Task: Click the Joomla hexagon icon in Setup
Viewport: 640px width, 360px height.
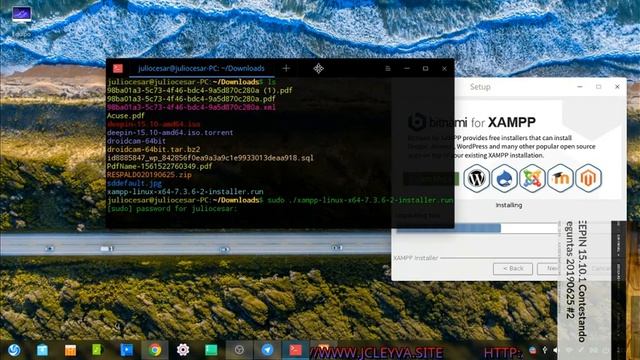Action: click(532, 178)
